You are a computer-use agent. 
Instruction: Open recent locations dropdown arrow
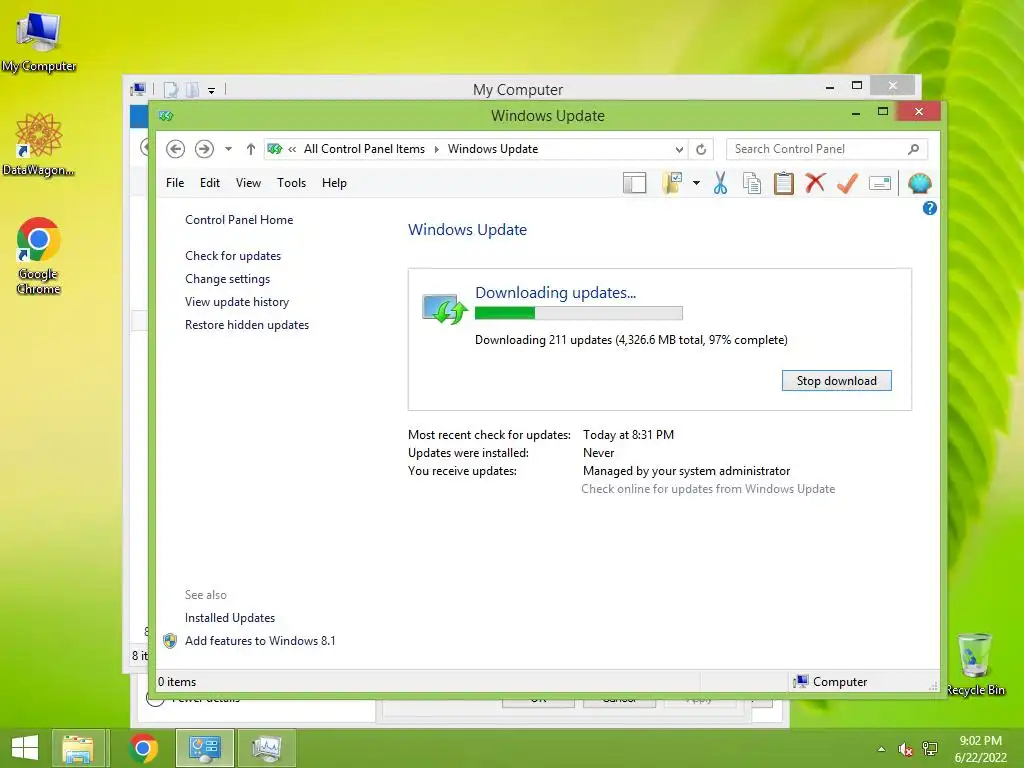[229, 149]
